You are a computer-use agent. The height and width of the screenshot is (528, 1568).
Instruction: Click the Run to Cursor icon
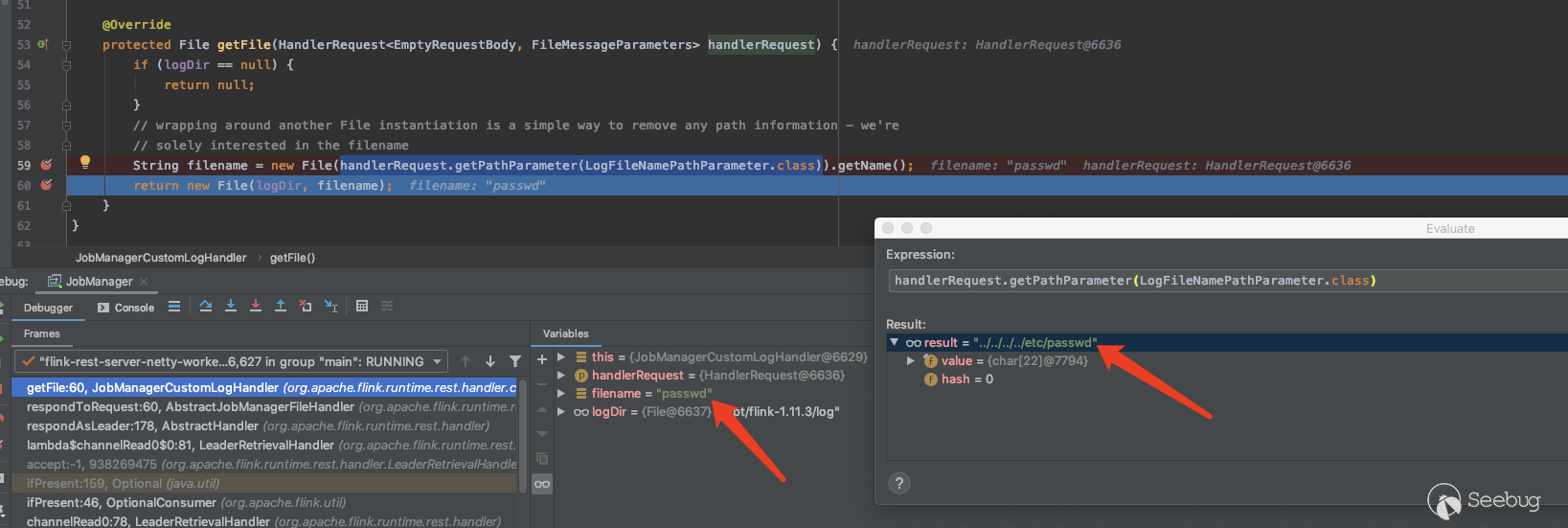pos(330,307)
